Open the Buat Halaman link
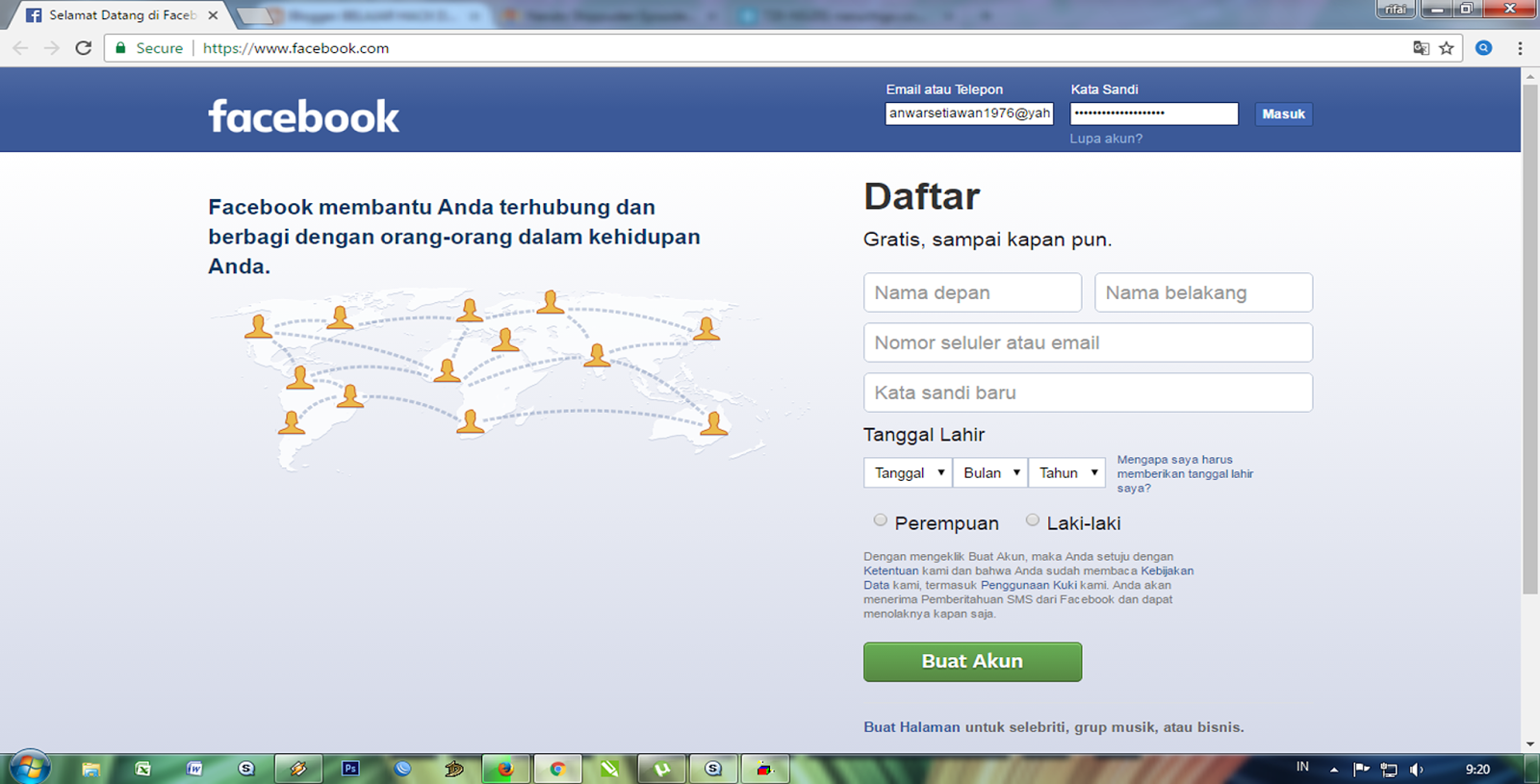Viewport: 1540px width, 784px height. [x=911, y=727]
